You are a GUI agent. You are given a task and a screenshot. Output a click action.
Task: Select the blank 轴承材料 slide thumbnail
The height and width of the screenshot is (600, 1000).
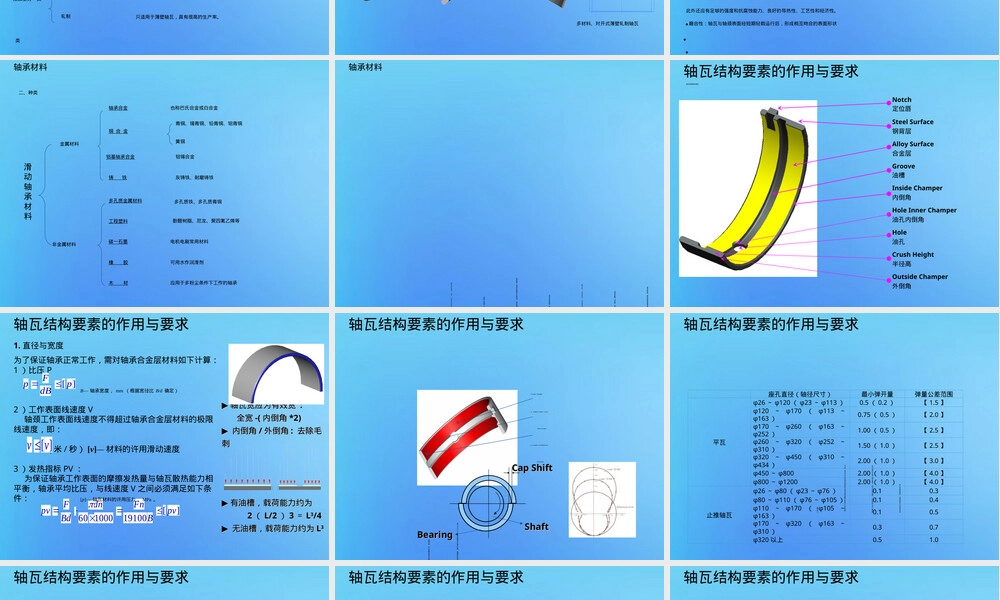tap(499, 183)
